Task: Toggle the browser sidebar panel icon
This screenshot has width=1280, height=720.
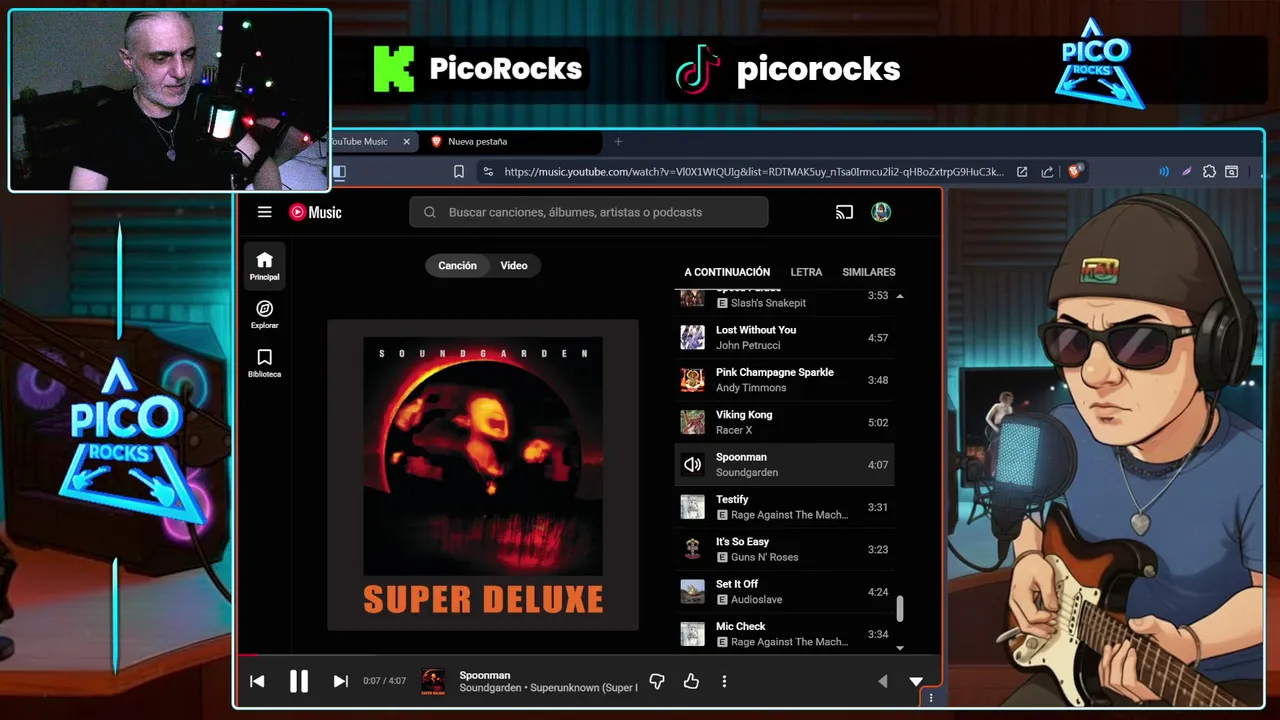Action: [x=339, y=171]
